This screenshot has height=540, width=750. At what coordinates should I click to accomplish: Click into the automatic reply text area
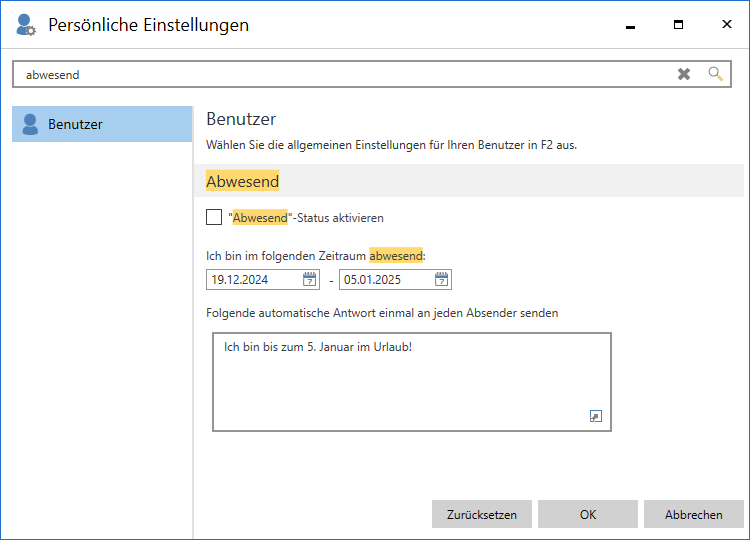pos(412,382)
